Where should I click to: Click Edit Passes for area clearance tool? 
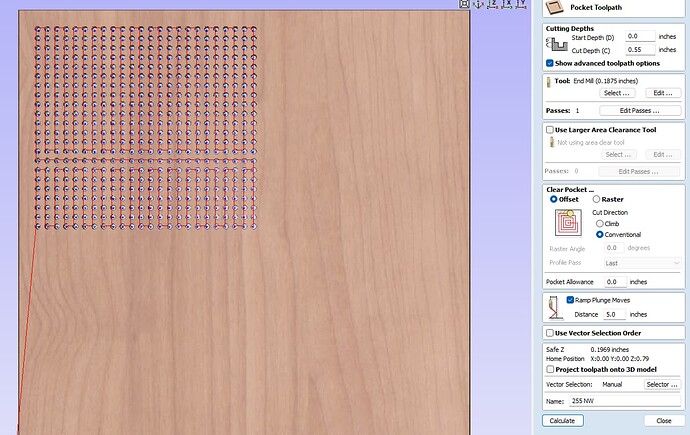click(639, 172)
